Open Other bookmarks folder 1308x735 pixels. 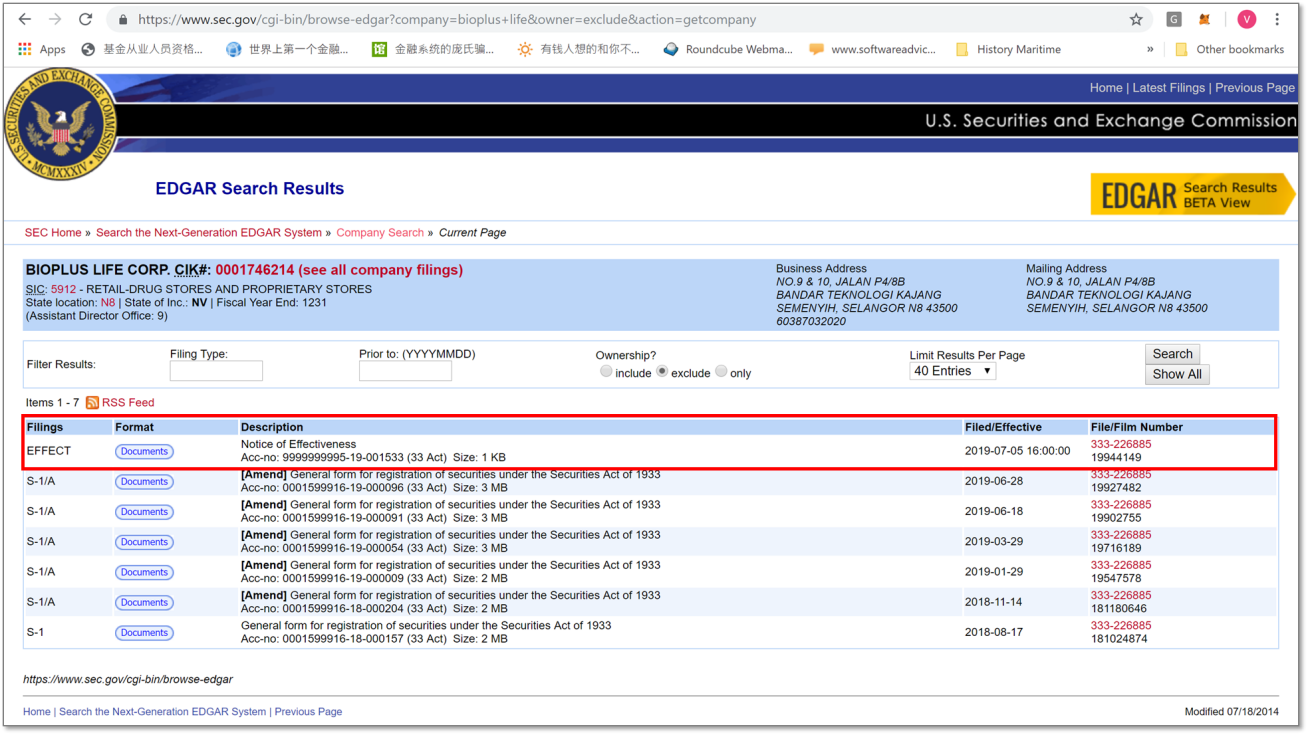(1229, 49)
